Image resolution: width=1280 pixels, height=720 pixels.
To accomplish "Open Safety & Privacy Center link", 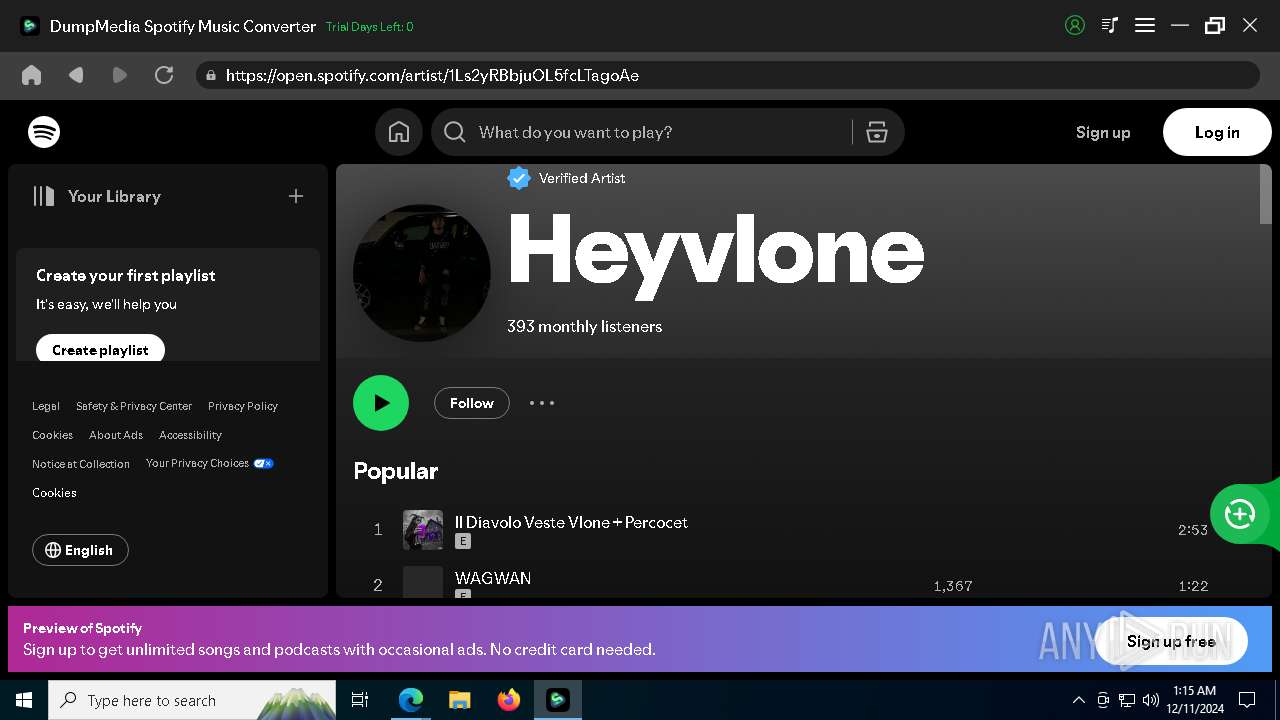I will point(134,406).
